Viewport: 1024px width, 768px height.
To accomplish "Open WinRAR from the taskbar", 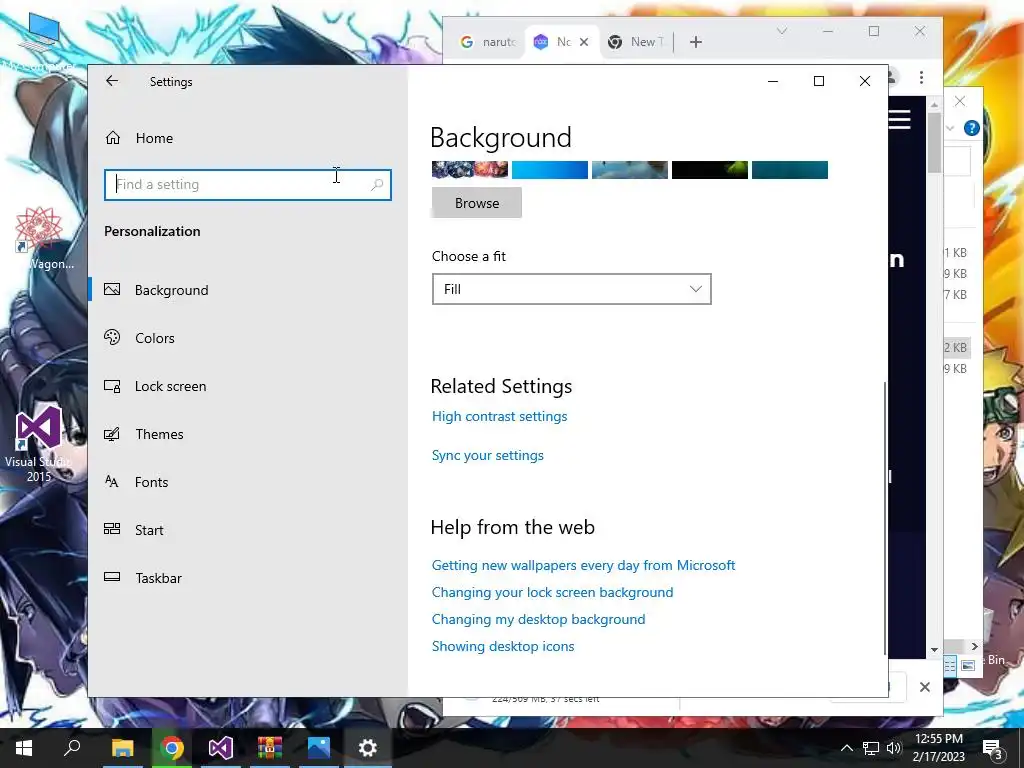I will [270, 748].
